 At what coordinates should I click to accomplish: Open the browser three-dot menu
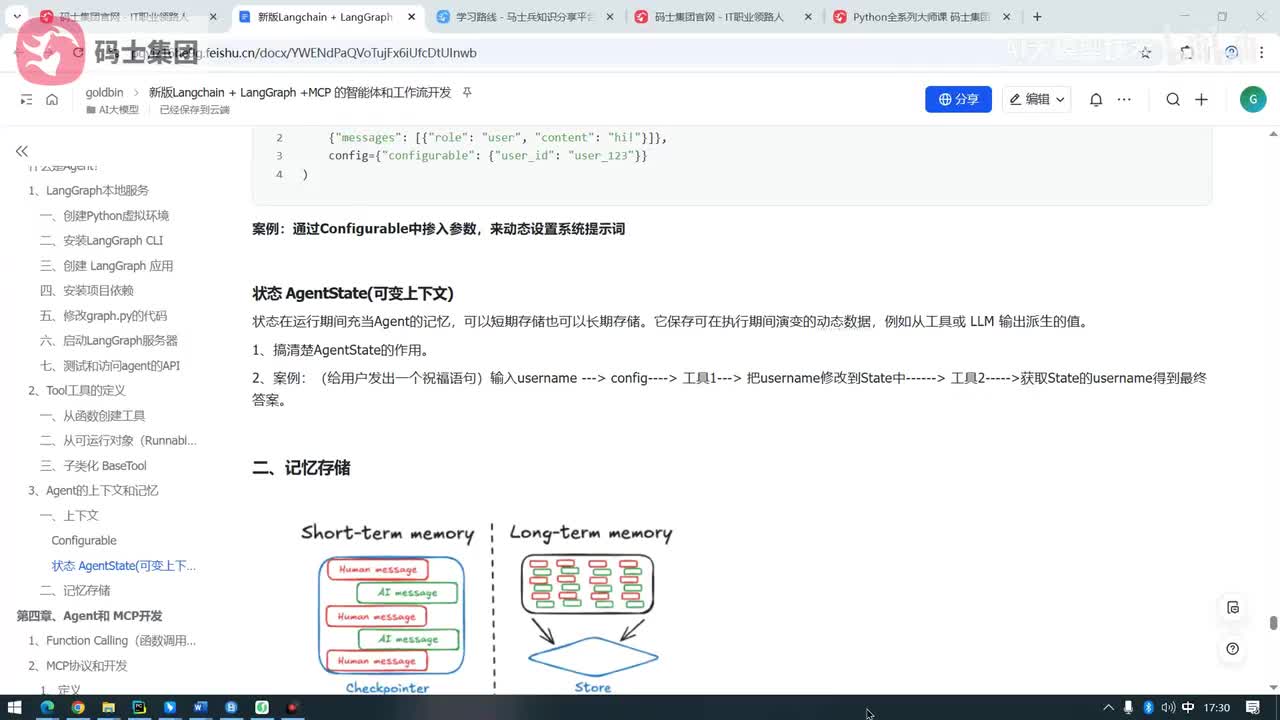1261,53
